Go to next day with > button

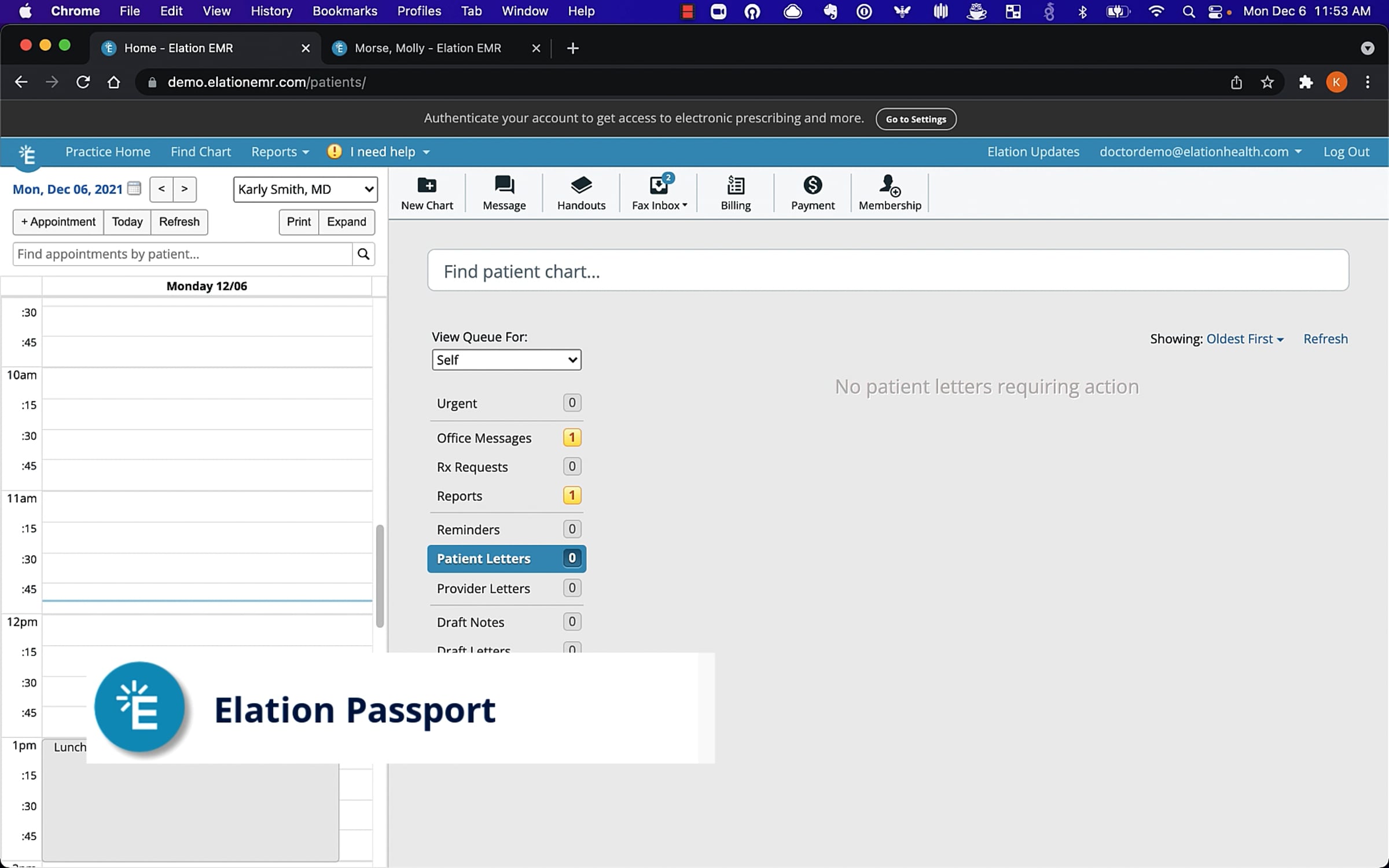[x=185, y=189]
